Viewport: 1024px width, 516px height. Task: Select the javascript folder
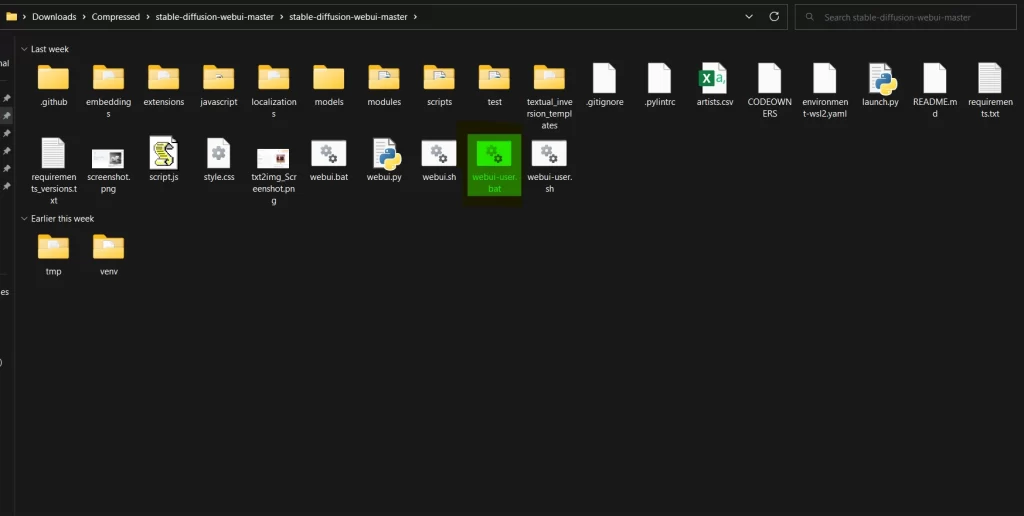tap(219, 84)
